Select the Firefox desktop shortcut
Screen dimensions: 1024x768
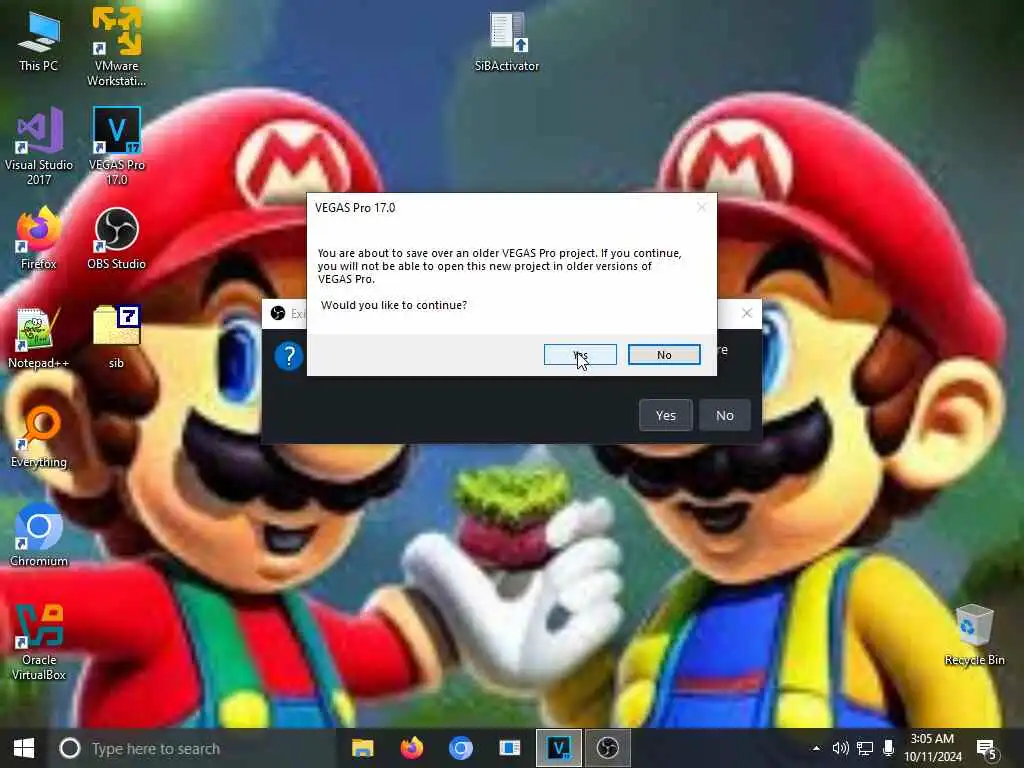pyautogui.click(x=39, y=238)
